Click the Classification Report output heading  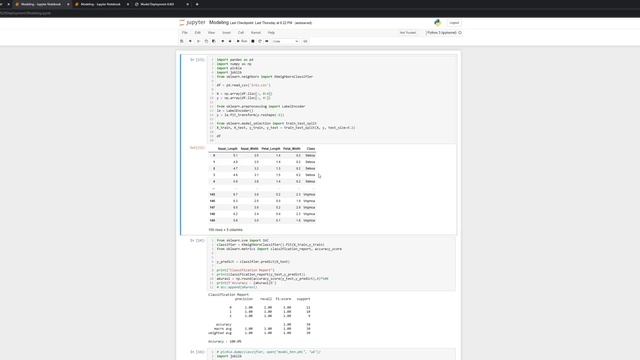tap(228, 294)
